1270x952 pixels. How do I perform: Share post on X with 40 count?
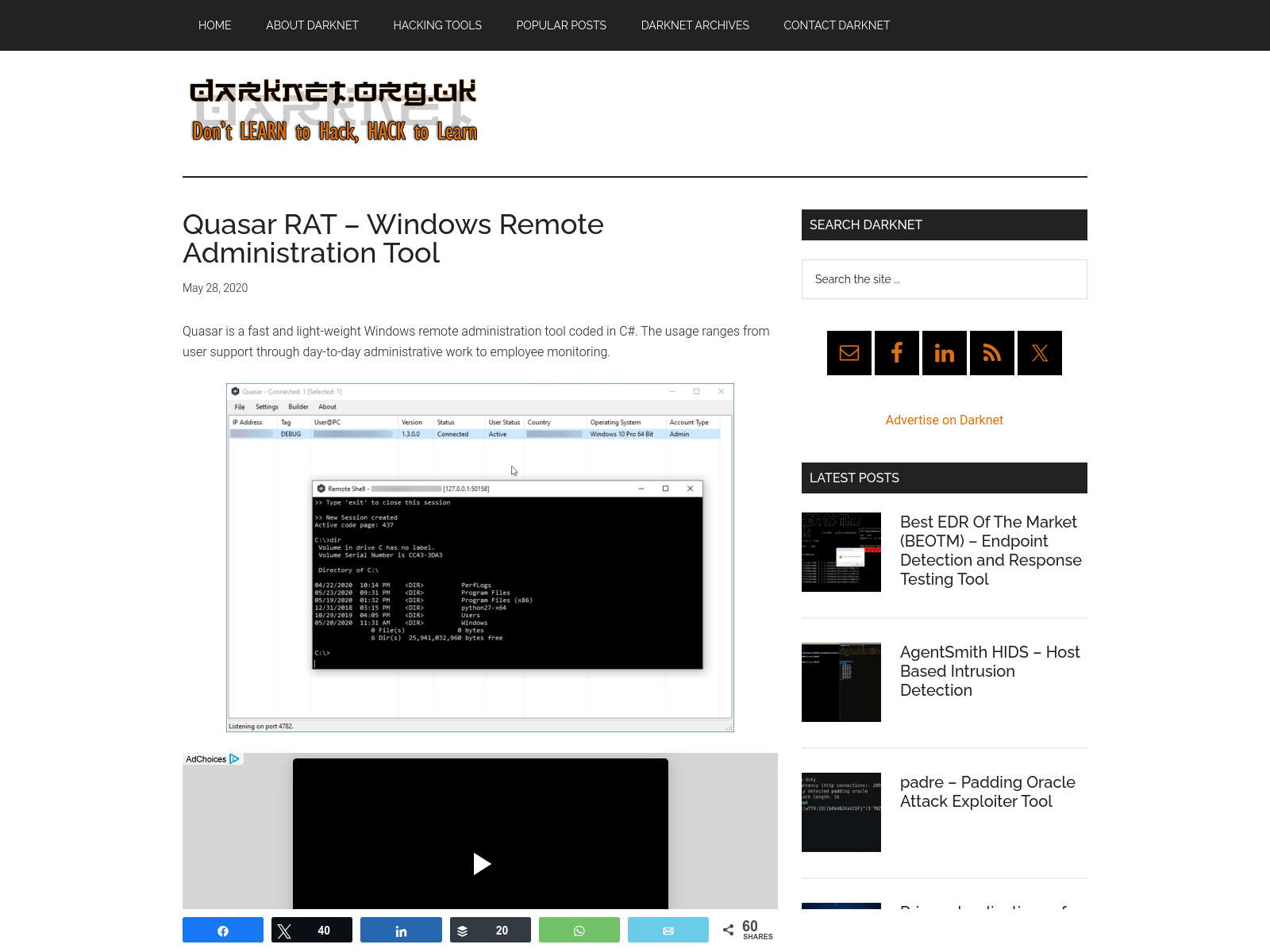[x=312, y=930]
